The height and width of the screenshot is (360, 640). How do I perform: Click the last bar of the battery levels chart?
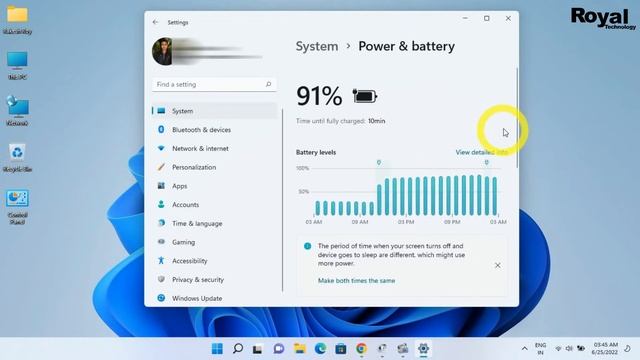(x=495, y=196)
